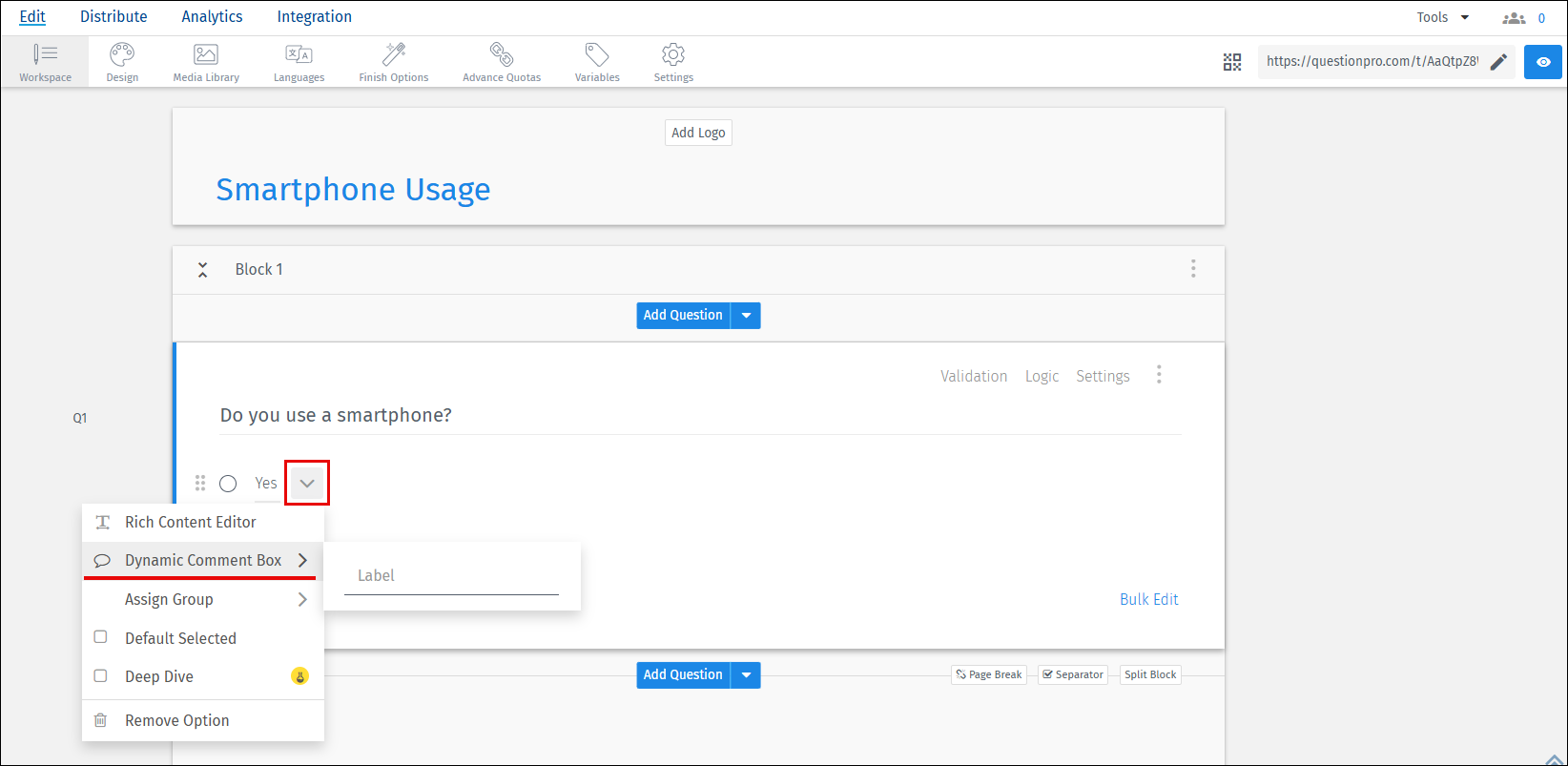Screen dimensions: 1568x766
Task: Switch to the Edit tab
Action: click(32, 17)
